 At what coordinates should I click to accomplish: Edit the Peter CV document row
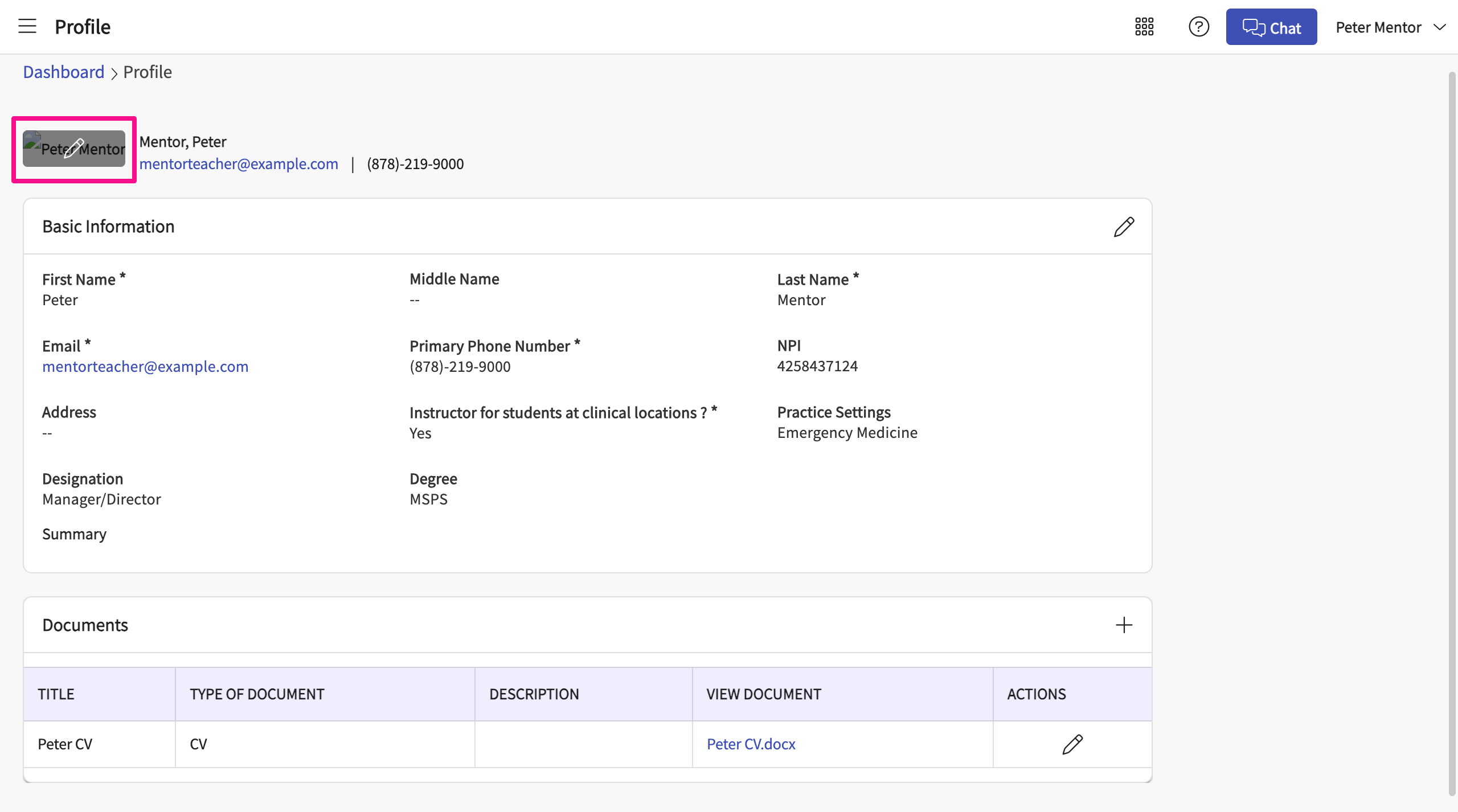click(1072, 744)
